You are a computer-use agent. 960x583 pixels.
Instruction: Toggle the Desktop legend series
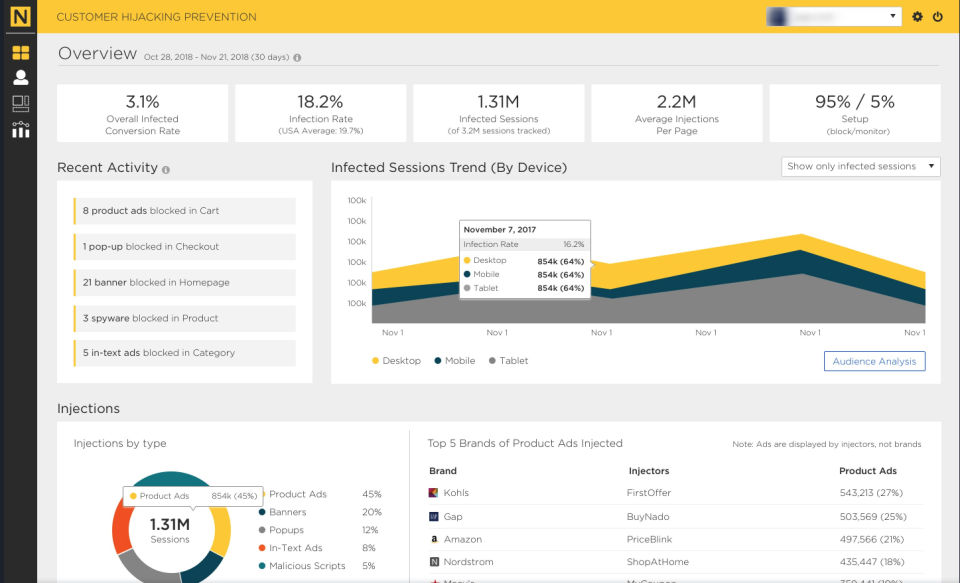[x=396, y=361]
